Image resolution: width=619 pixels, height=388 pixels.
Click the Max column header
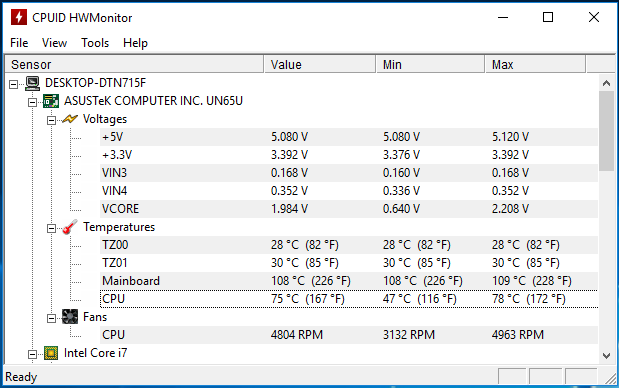(x=535, y=64)
